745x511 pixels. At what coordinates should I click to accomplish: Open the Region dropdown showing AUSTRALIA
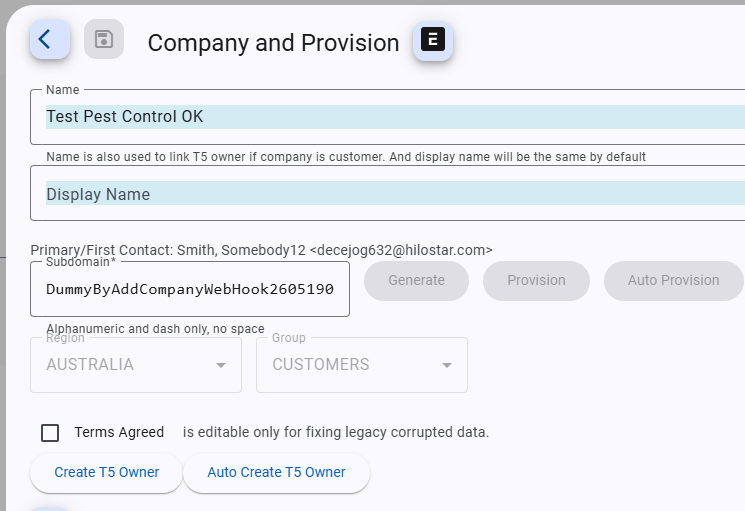136,365
